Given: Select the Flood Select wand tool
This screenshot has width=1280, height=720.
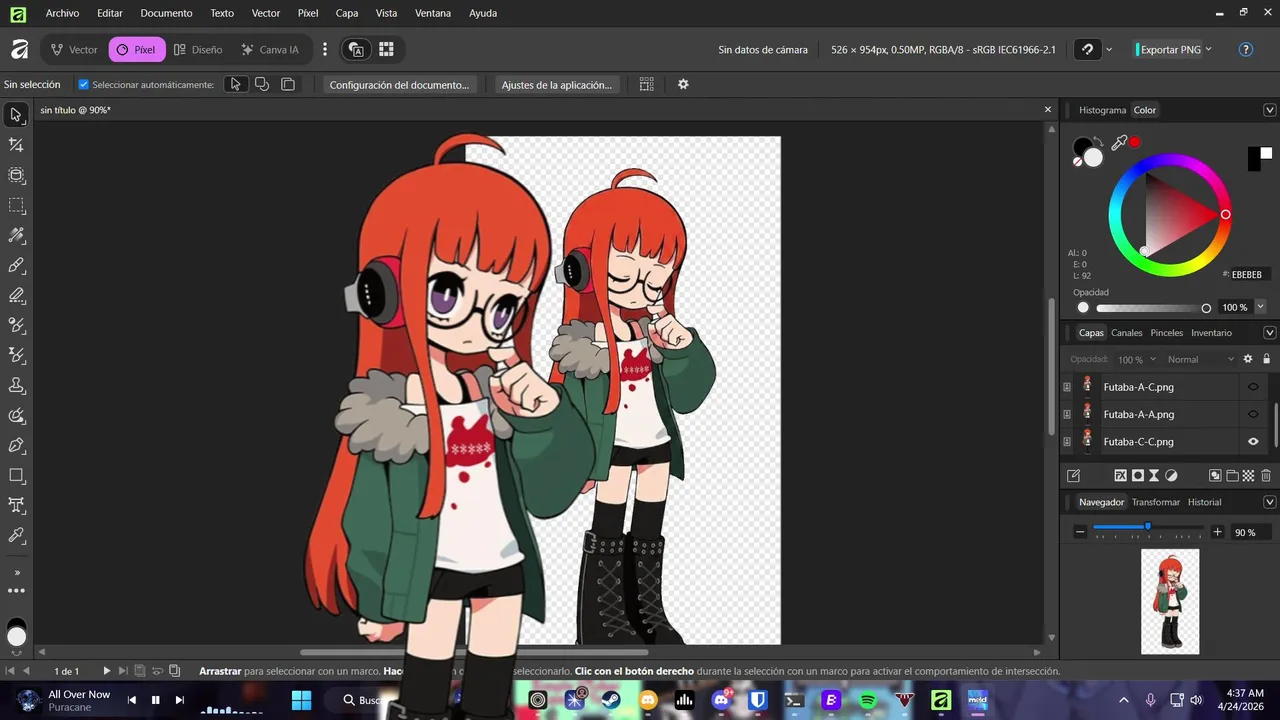Looking at the screenshot, I should tap(16, 235).
